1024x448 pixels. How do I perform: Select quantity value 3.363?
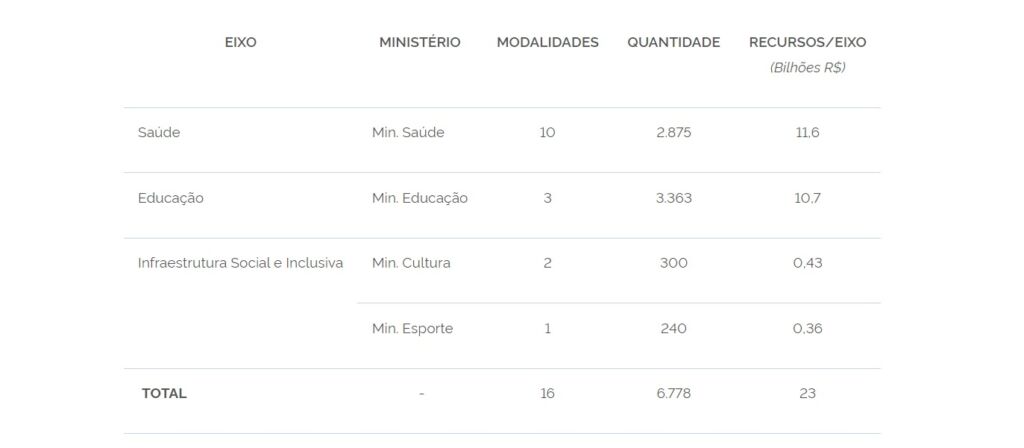673,198
